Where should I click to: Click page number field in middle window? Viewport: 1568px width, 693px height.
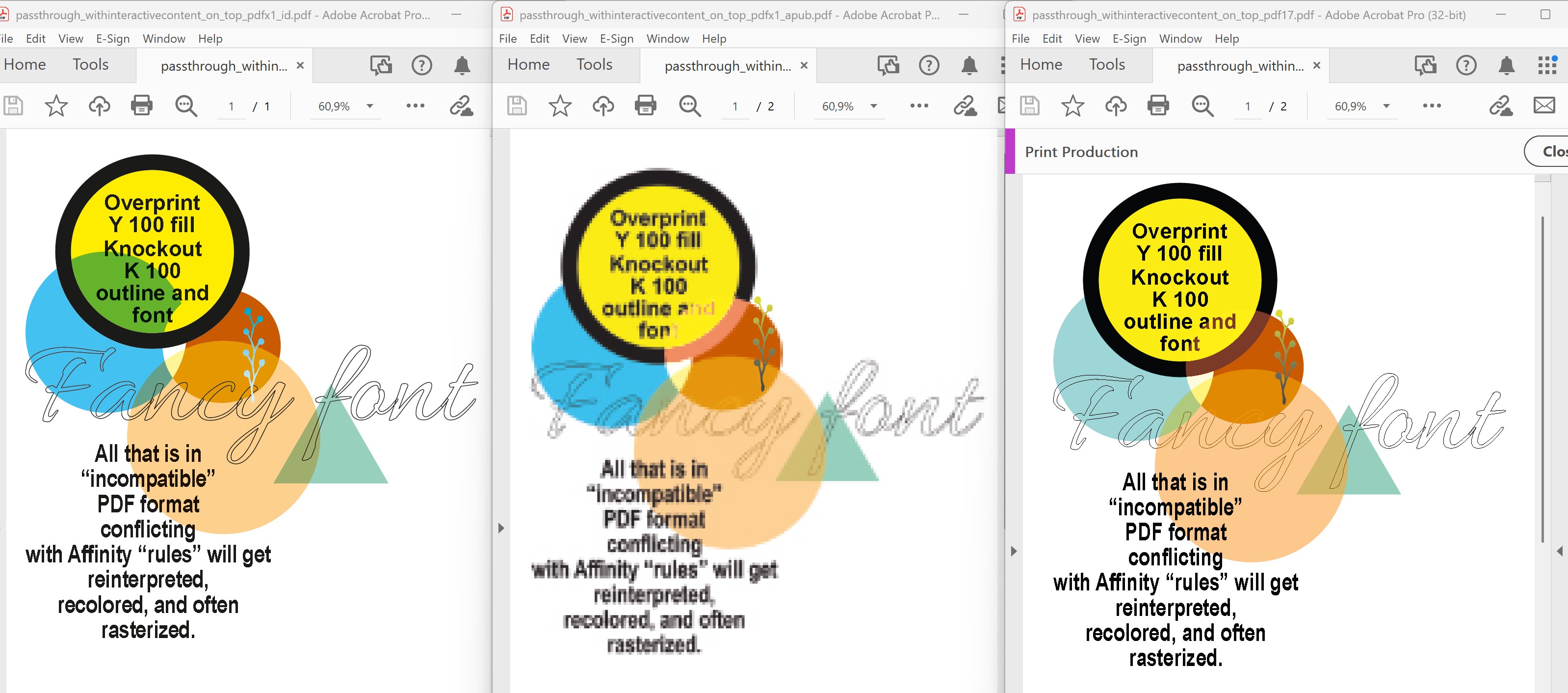(x=735, y=107)
